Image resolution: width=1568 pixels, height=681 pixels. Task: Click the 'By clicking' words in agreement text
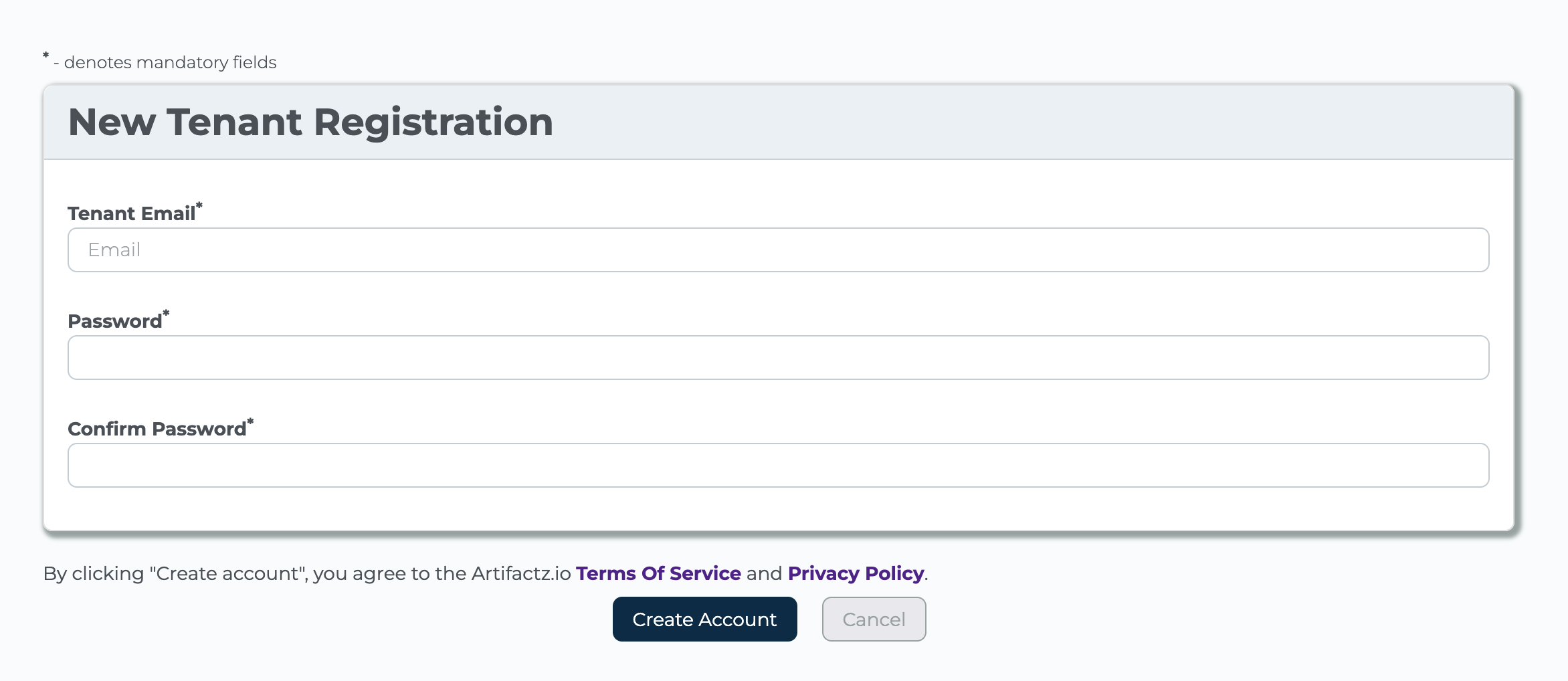click(x=94, y=573)
